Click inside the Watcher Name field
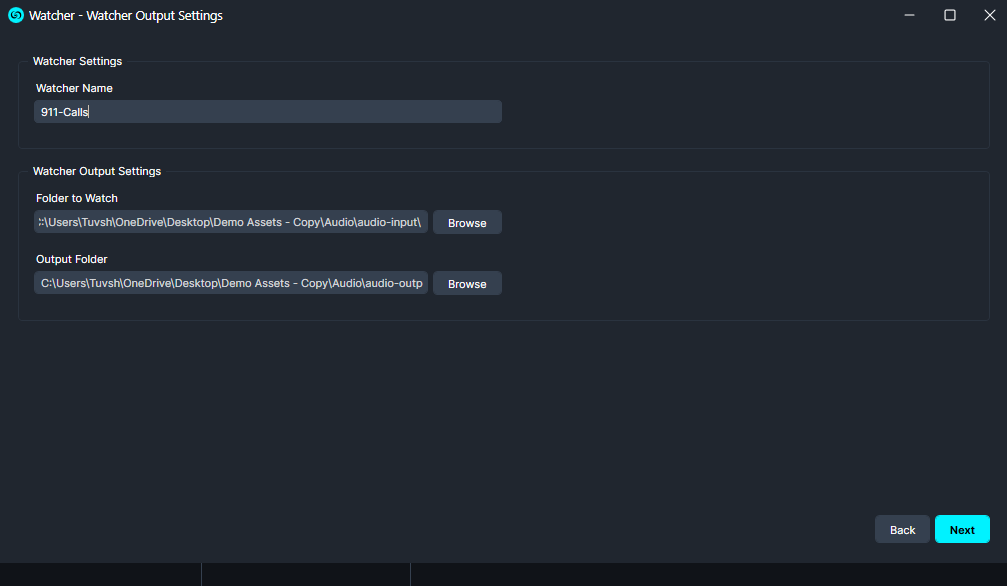 pos(267,111)
